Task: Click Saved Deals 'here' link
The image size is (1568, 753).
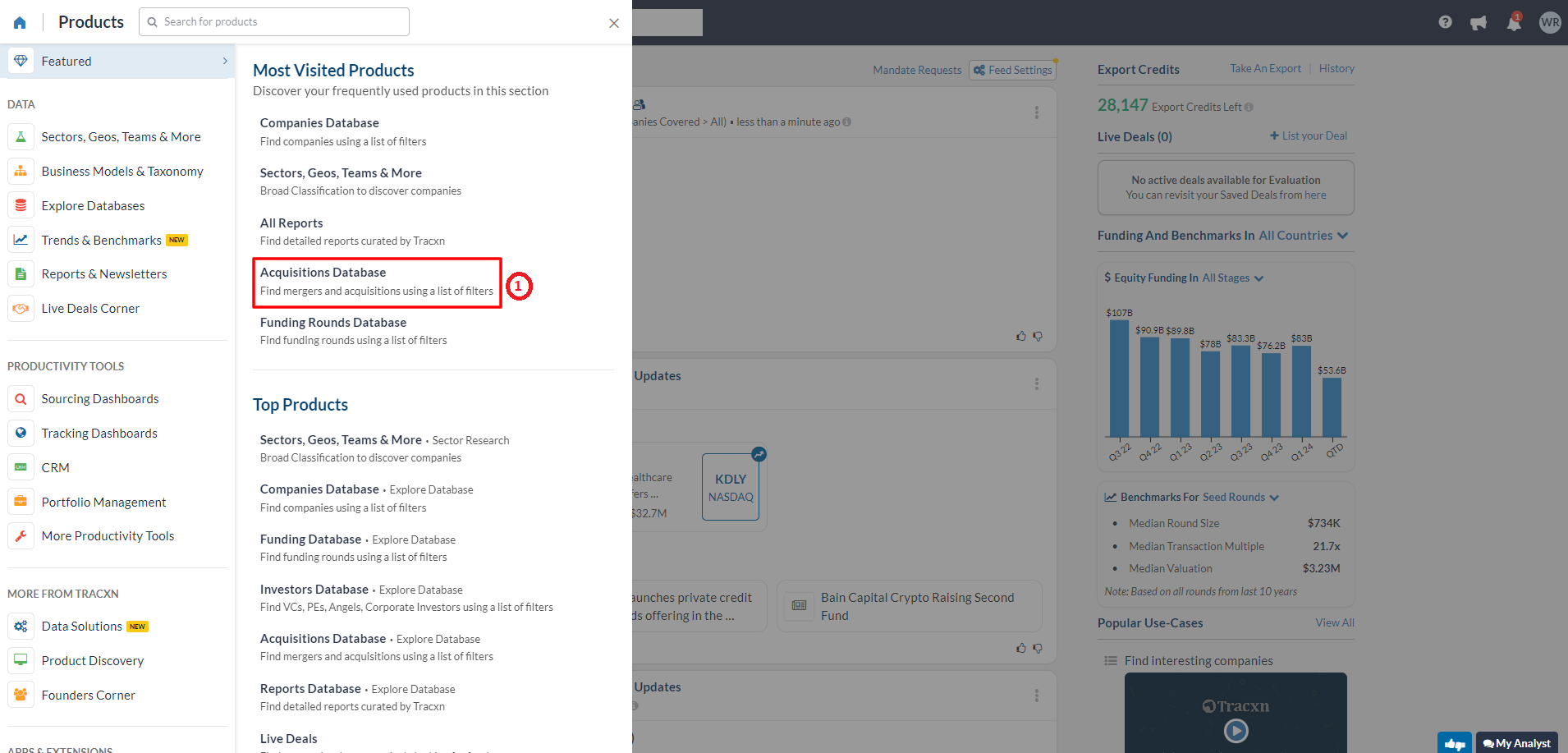Action: click(1315, 195)
